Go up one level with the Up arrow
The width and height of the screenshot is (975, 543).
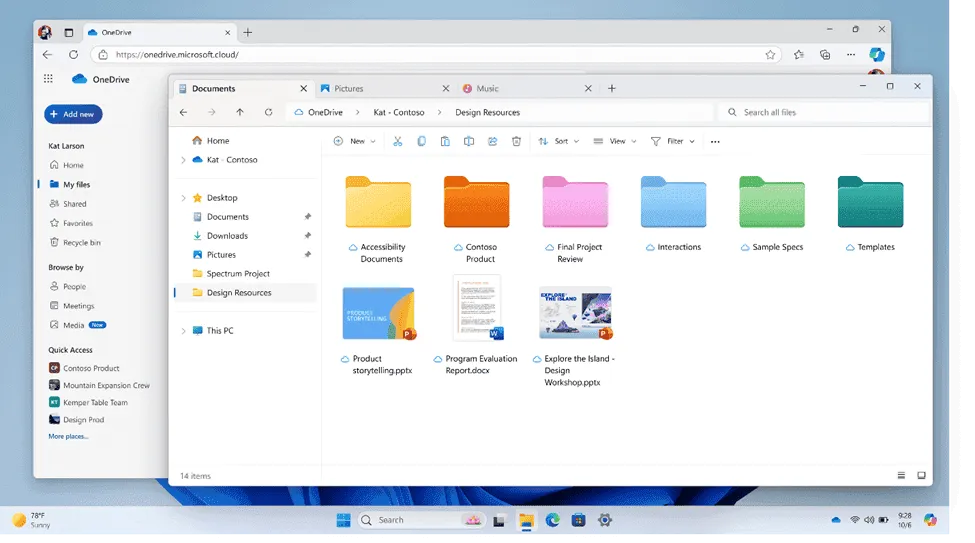pos(239,113)
